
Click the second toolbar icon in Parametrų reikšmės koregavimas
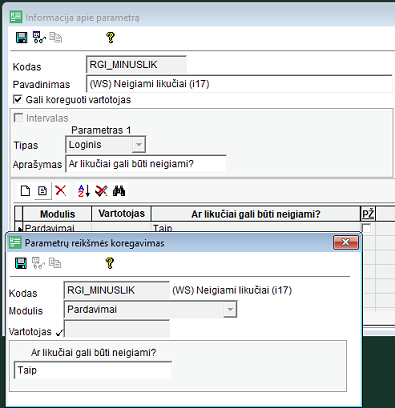point(38,263)
